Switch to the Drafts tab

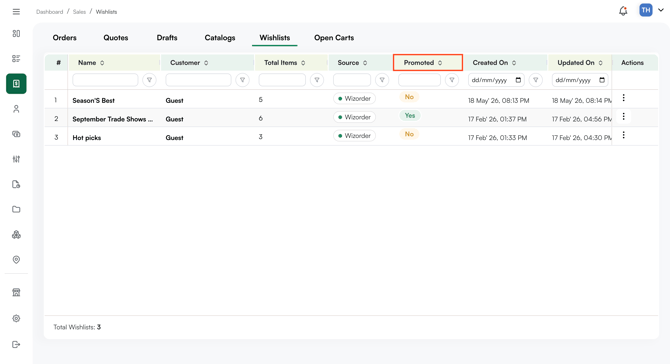167,38
